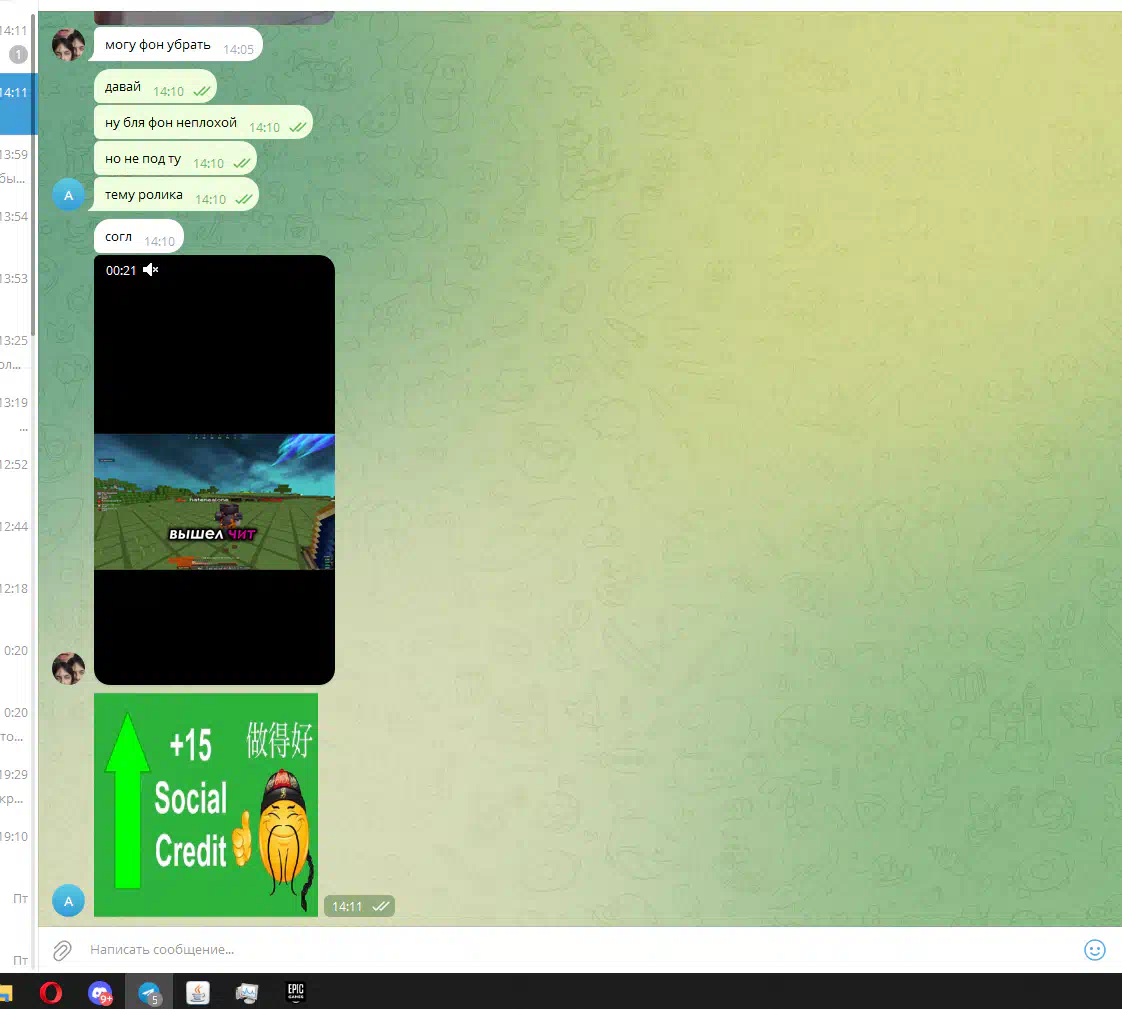Open the "+15 Social Credit" image
Image resolution: width=1122 pixels, height=1009 pixels.
[x=206, y=804]
